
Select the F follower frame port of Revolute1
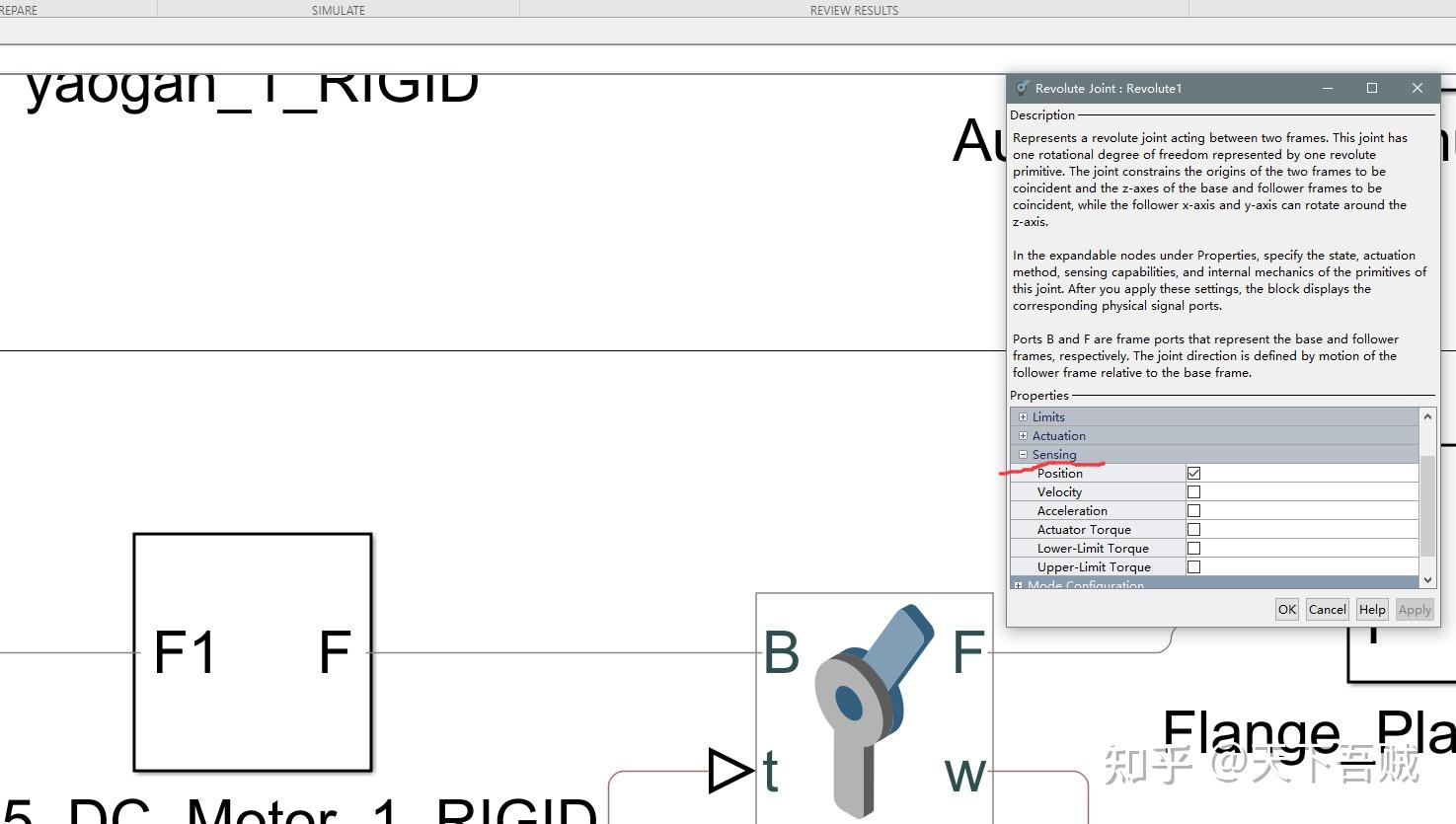click(968, 651)
